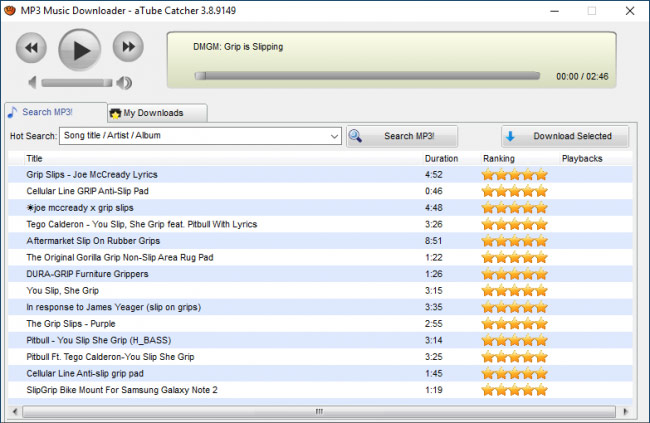The width and height of the screenshot is (650, 423).
Task: Select 'joe mccready x grip slips' row
Action: pyautogui.click(x=320, y=208)
